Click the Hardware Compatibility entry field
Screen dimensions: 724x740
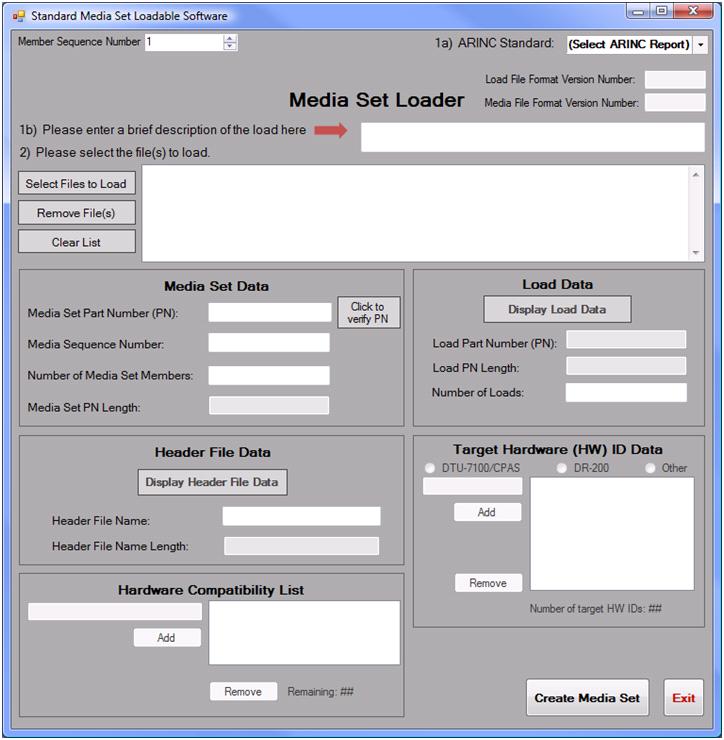click(x=115, y=612)
